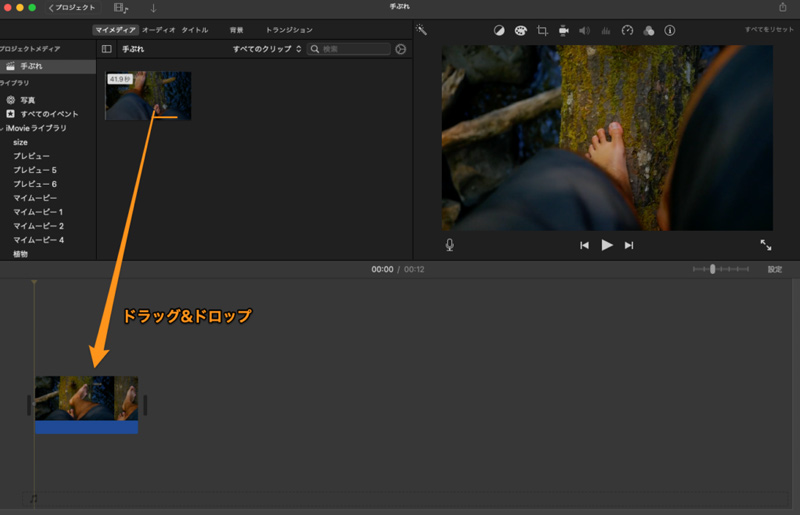This screenshot has width=800, height=515.
Task: Click the import media down-arrow icon
Action: 153,8
